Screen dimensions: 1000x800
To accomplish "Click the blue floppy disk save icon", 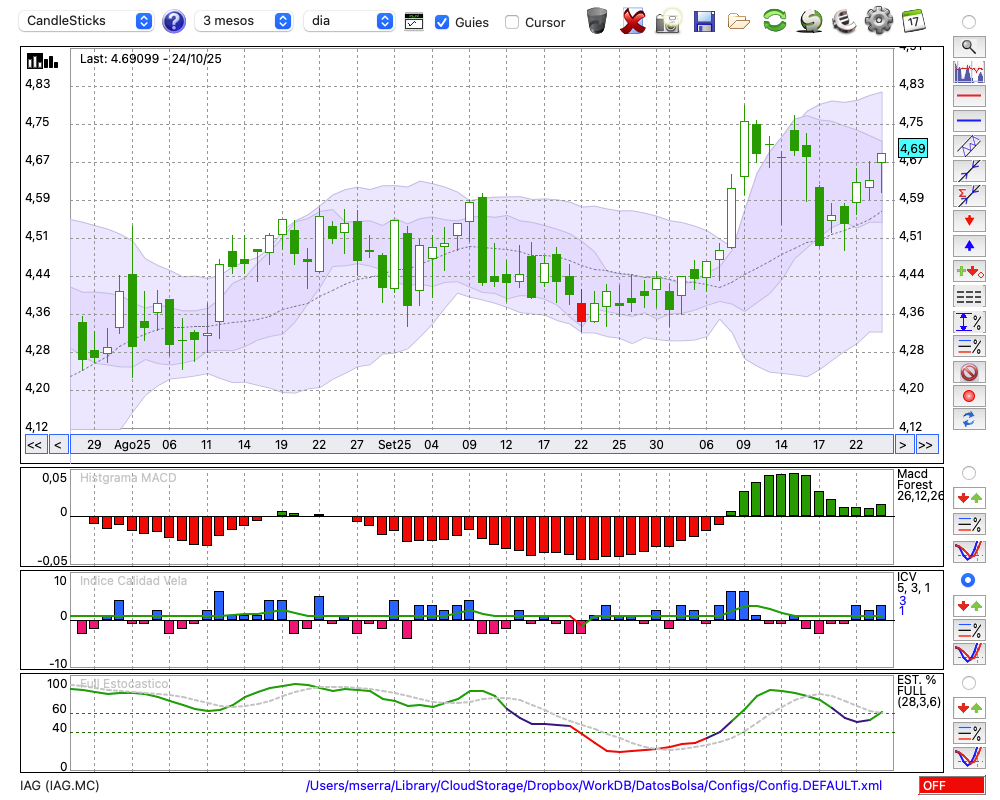I will point(704,20).
